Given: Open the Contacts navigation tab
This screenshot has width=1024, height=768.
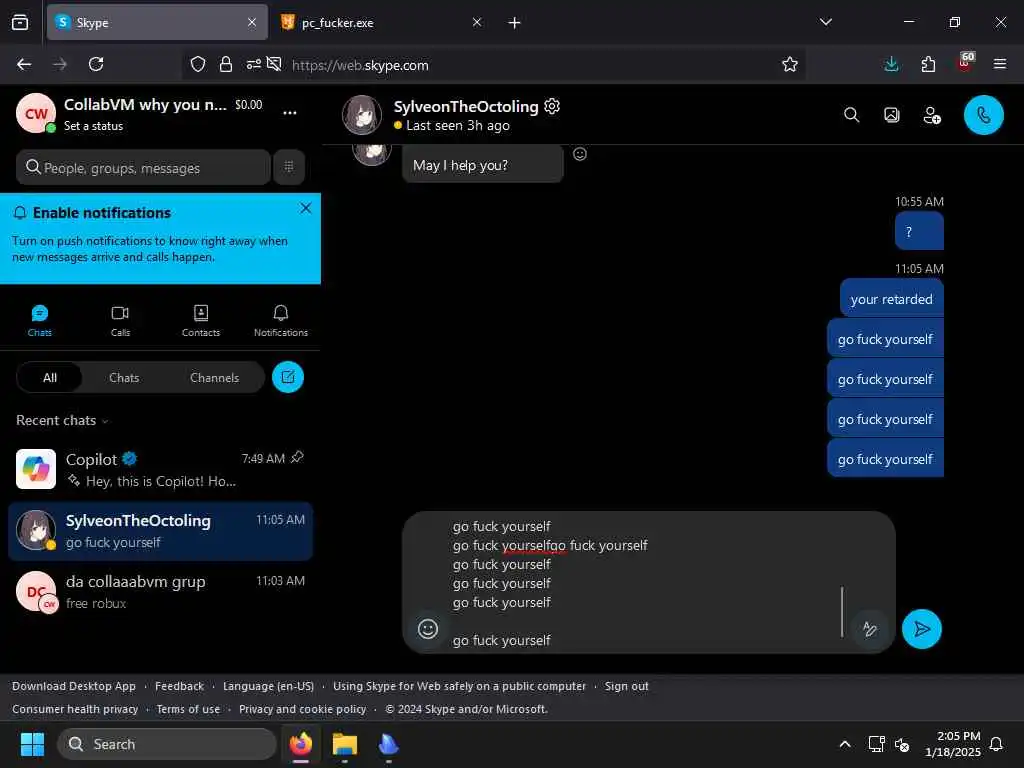Looking at the screenshot, I should pyautogui.click(x=200, y=321).
